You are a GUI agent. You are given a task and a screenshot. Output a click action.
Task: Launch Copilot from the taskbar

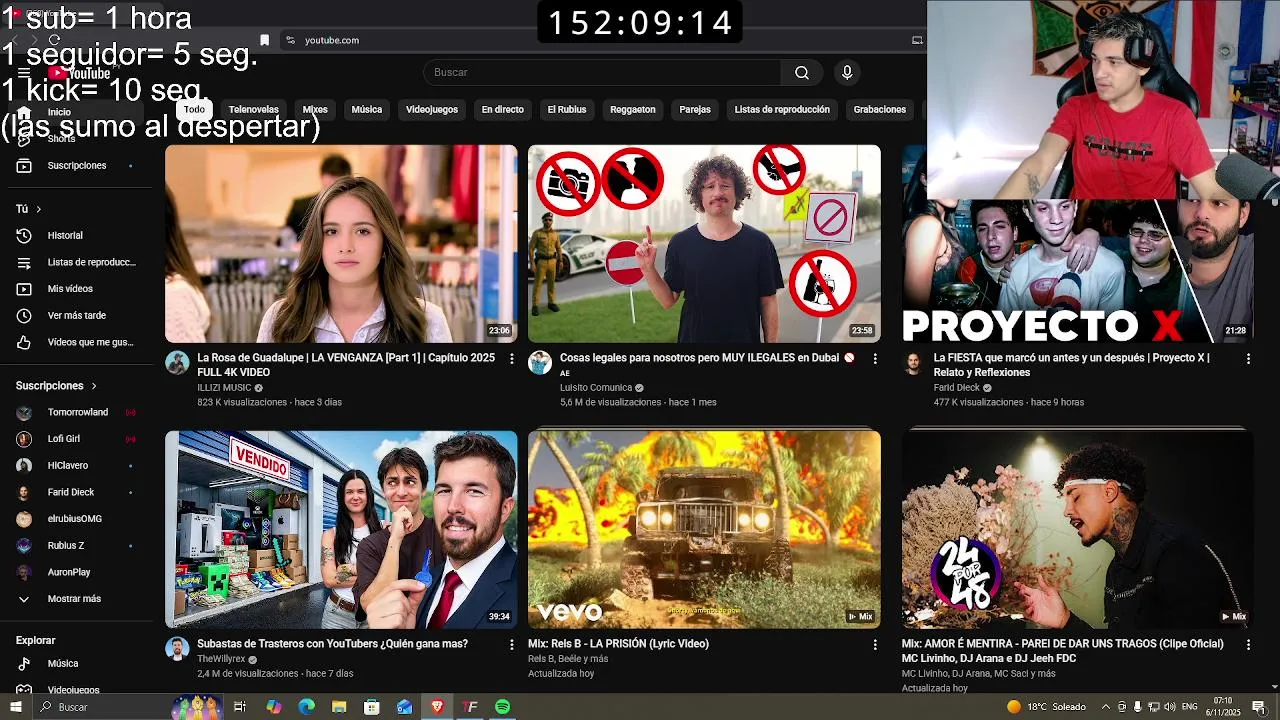click(273, 707)
